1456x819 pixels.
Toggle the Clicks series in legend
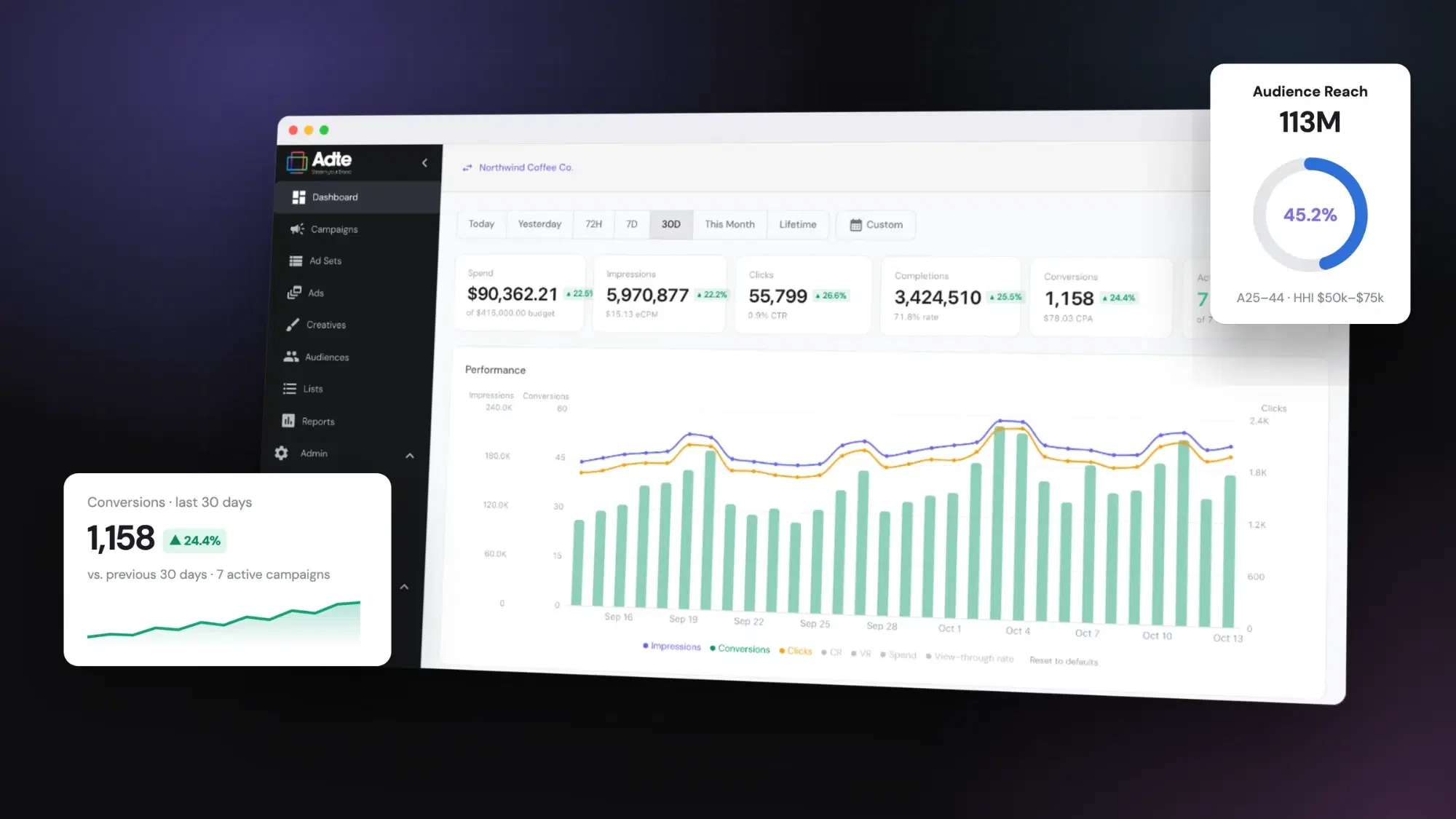coord(795,651)
